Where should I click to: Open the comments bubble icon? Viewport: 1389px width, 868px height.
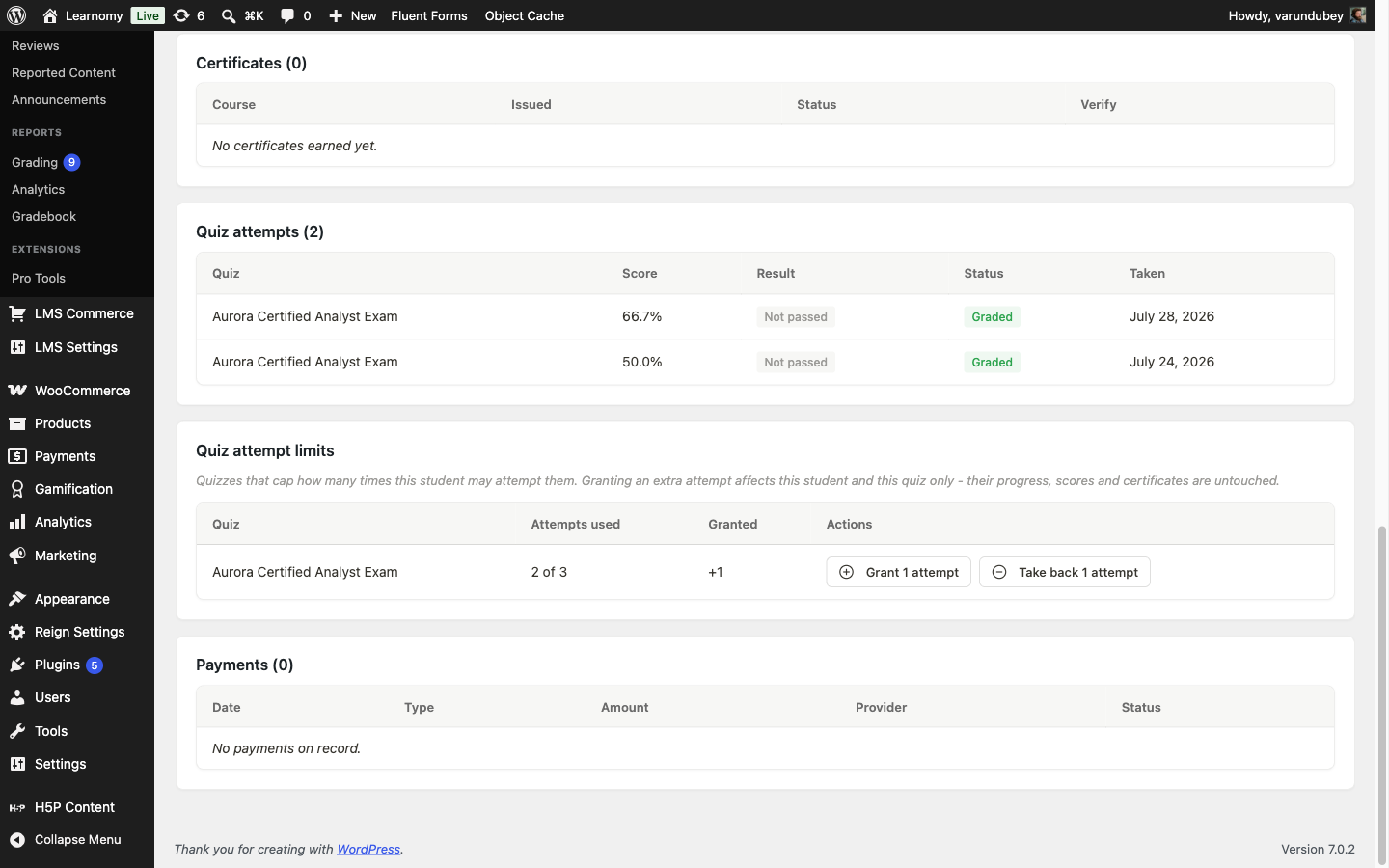pyautogui.click(x=287, y=15)
